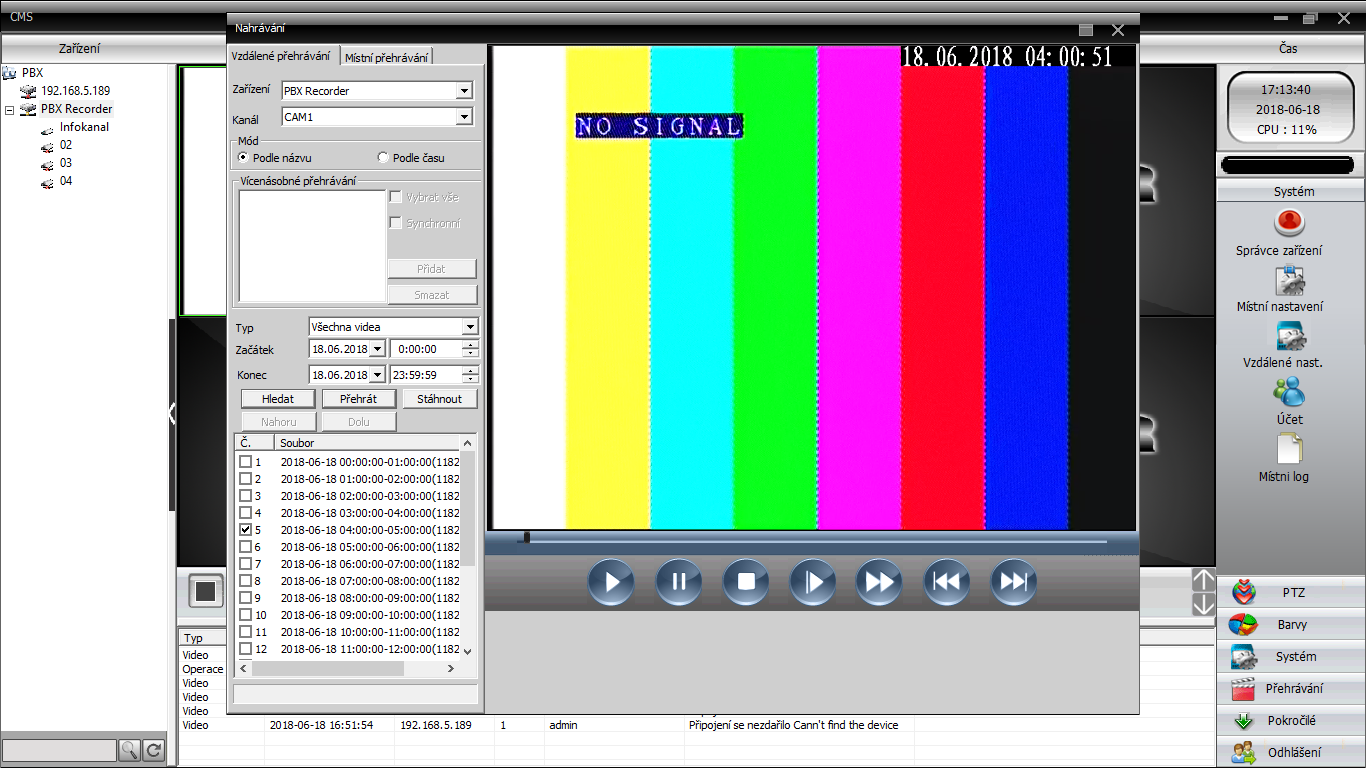Open the Přehrávání panel item
The image size is (1366, 768).
[x=1291, y=689]
